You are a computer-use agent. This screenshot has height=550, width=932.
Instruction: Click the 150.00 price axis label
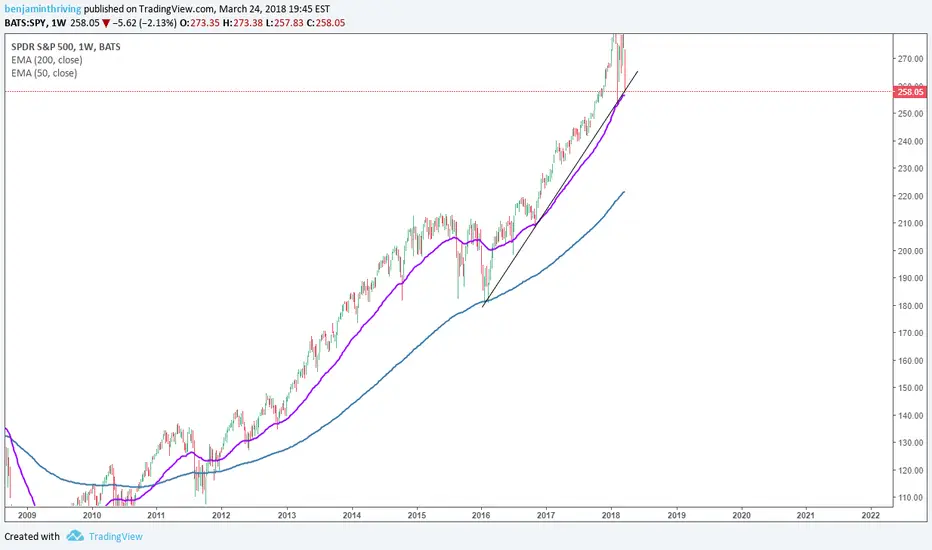point(911,388)
